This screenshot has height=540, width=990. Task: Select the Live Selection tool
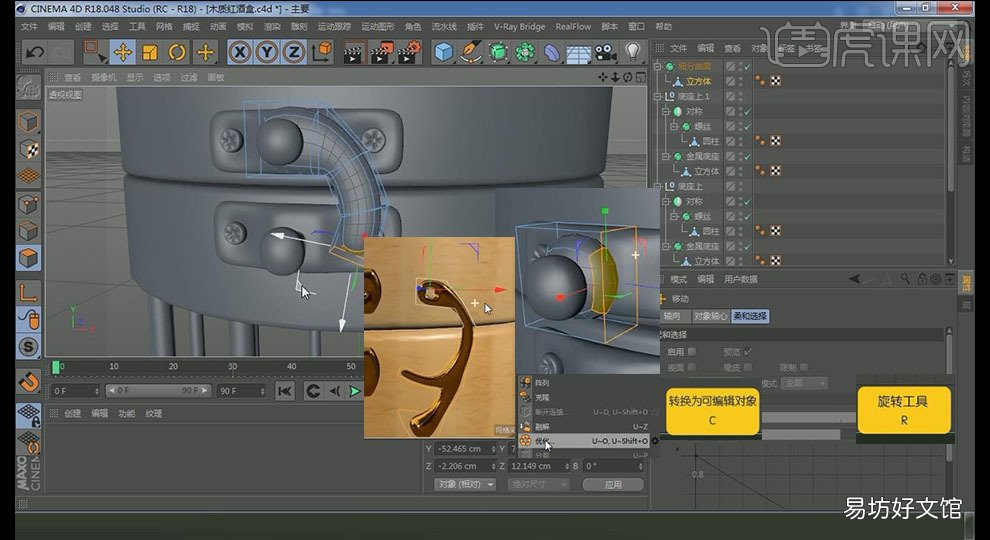[94, 52]
